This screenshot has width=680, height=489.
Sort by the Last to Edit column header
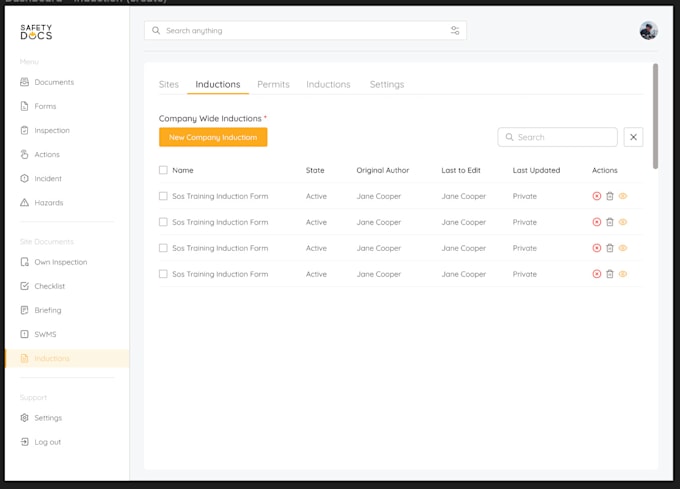(x=461, y=170)
